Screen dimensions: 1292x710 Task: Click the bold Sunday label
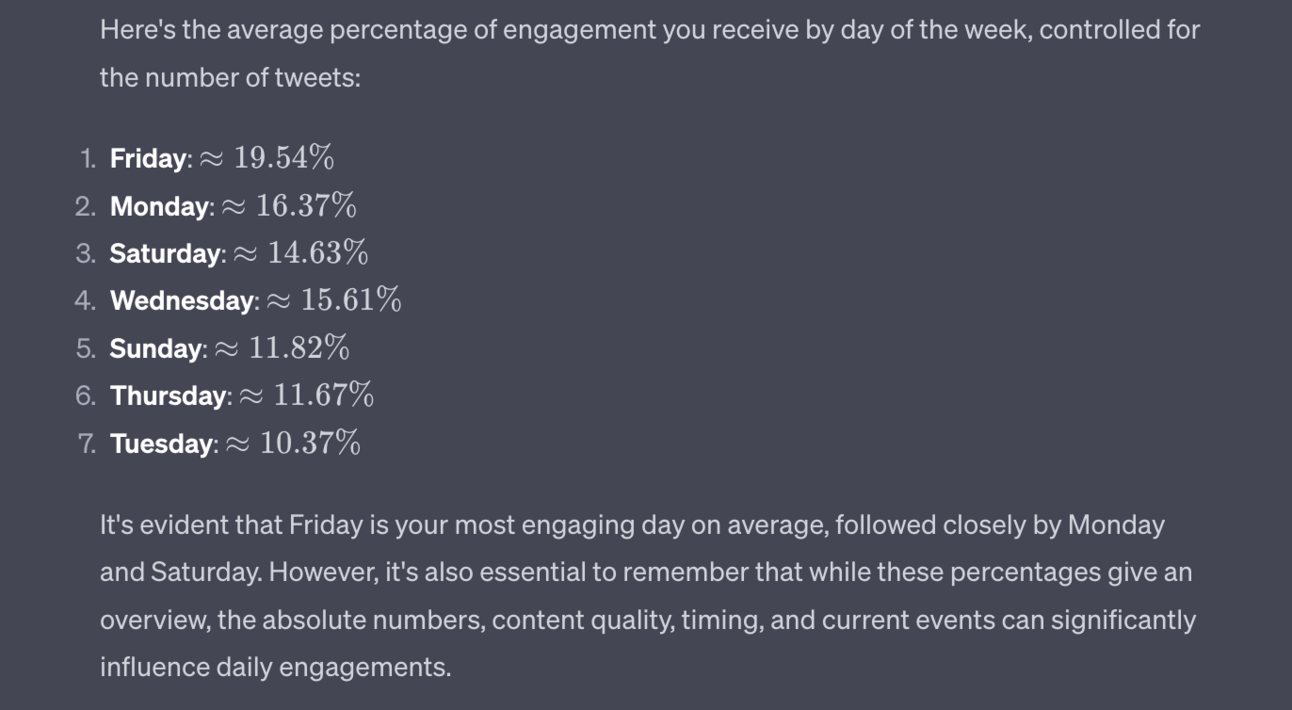pos(157,349)
